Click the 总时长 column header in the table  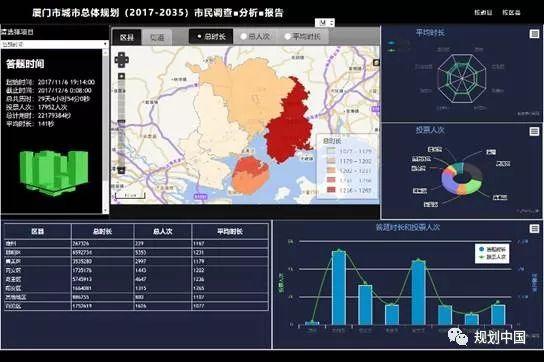(102, 231)
